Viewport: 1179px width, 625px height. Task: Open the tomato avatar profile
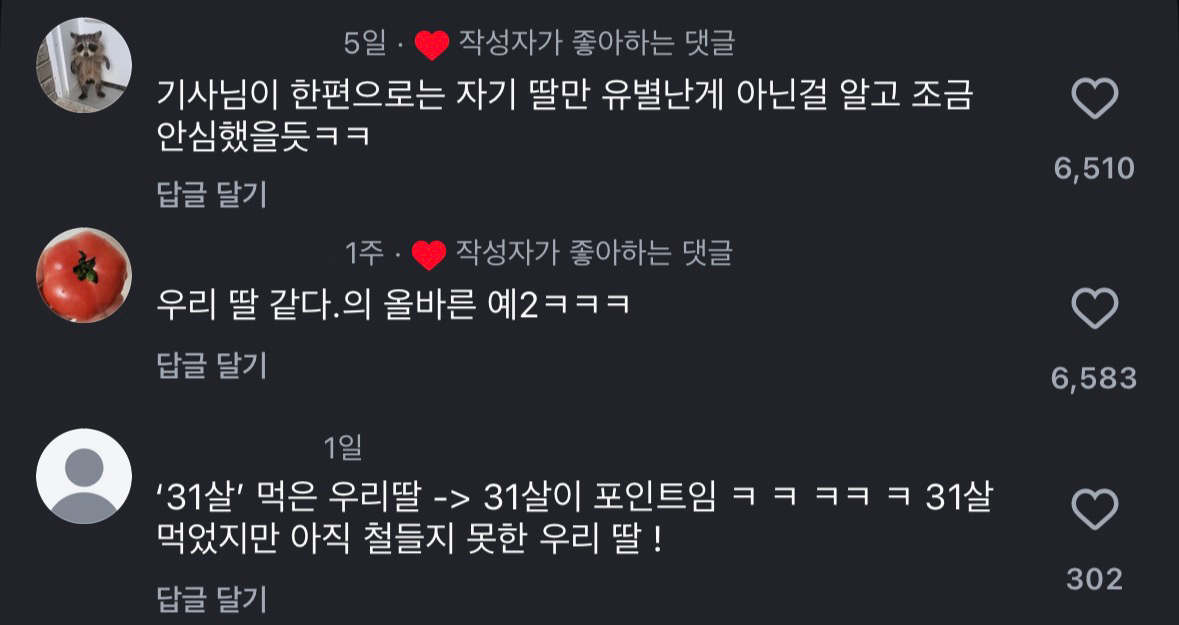[x=84, y=275]
